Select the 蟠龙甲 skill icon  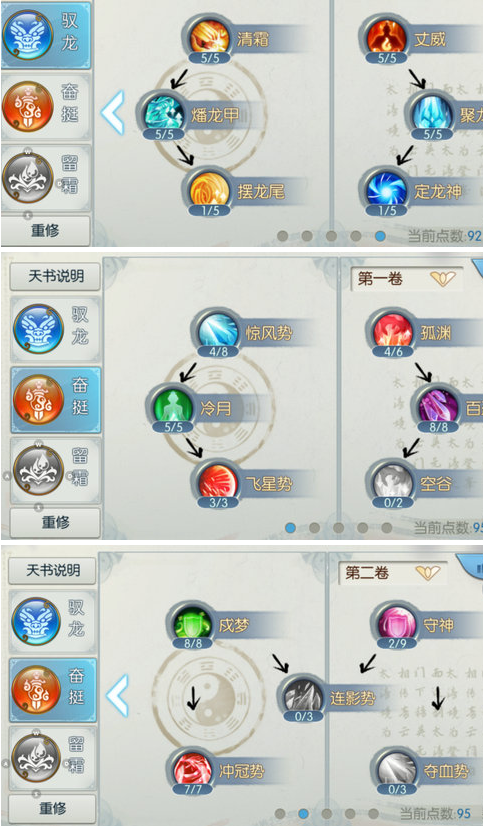164,114
